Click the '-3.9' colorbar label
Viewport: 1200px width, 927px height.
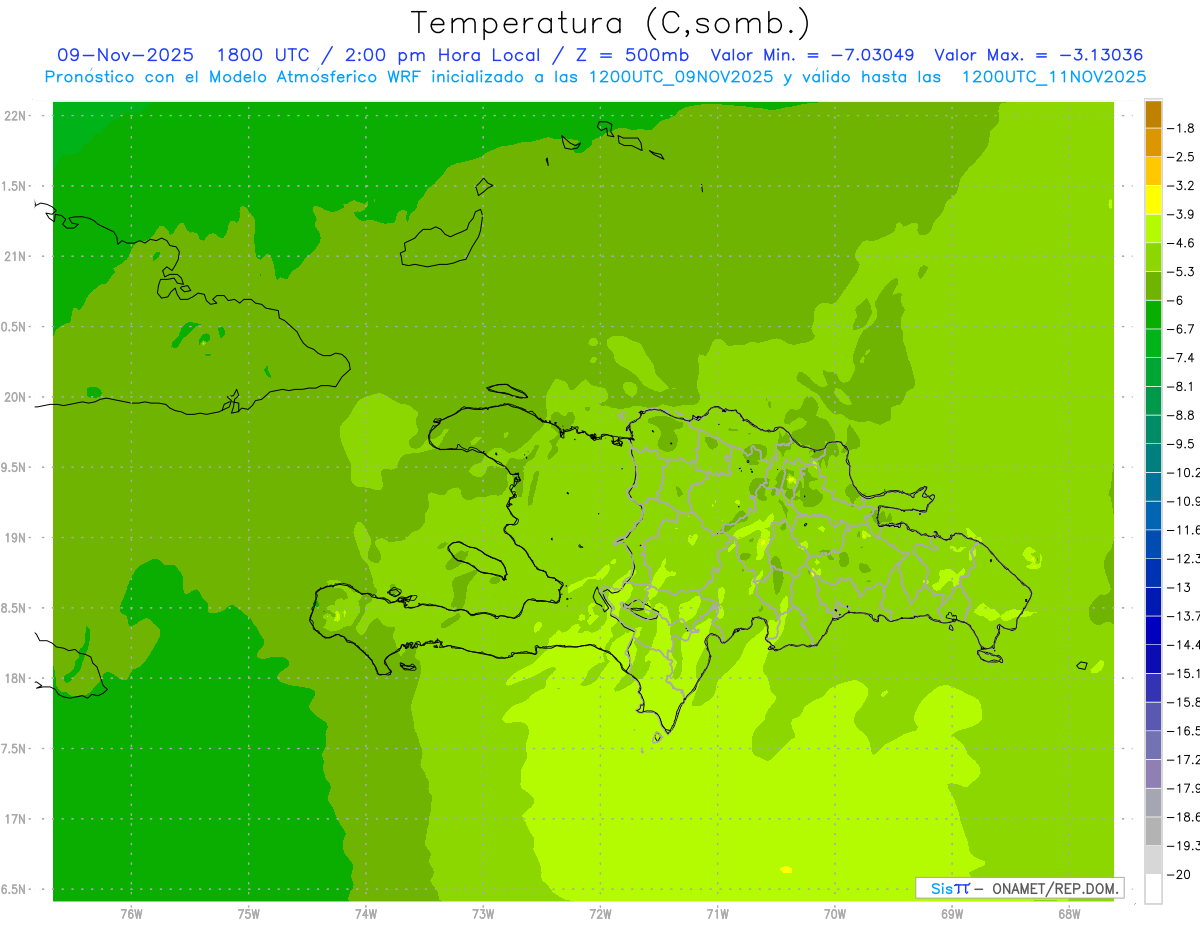tap(1182, 214)
